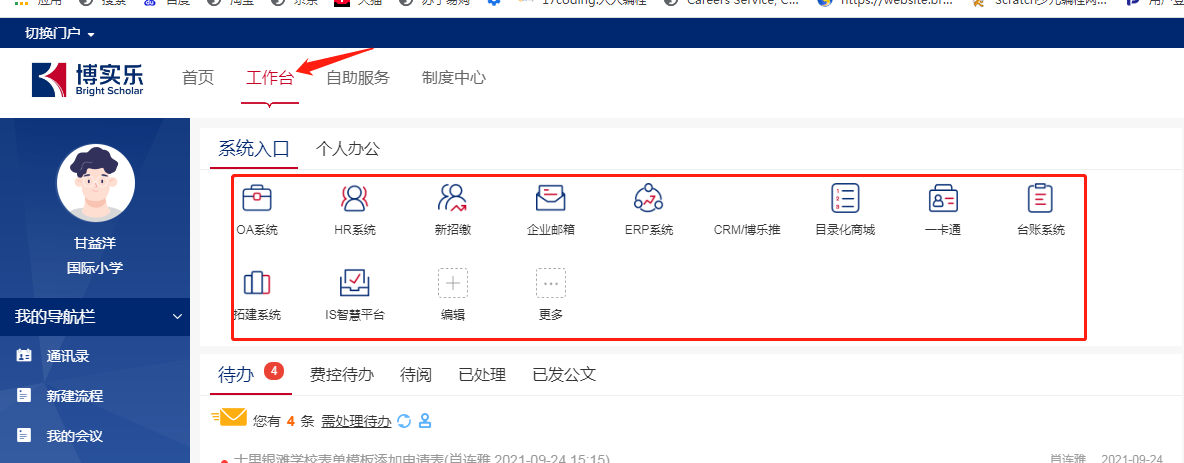
Task: Switch to the 个人办公 tab
Action: [x=347, y=149]
